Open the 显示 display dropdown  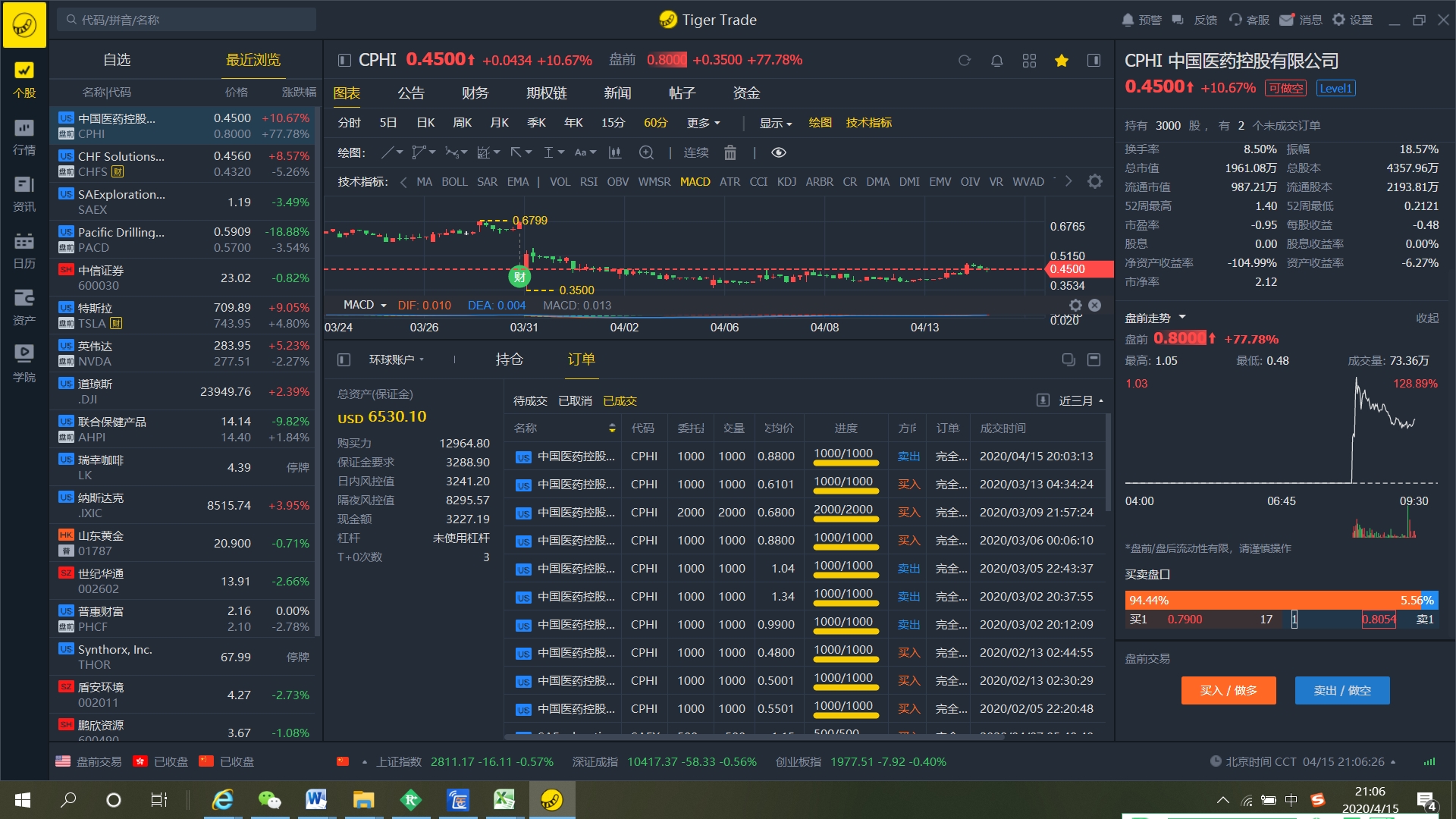pos(775,122)
